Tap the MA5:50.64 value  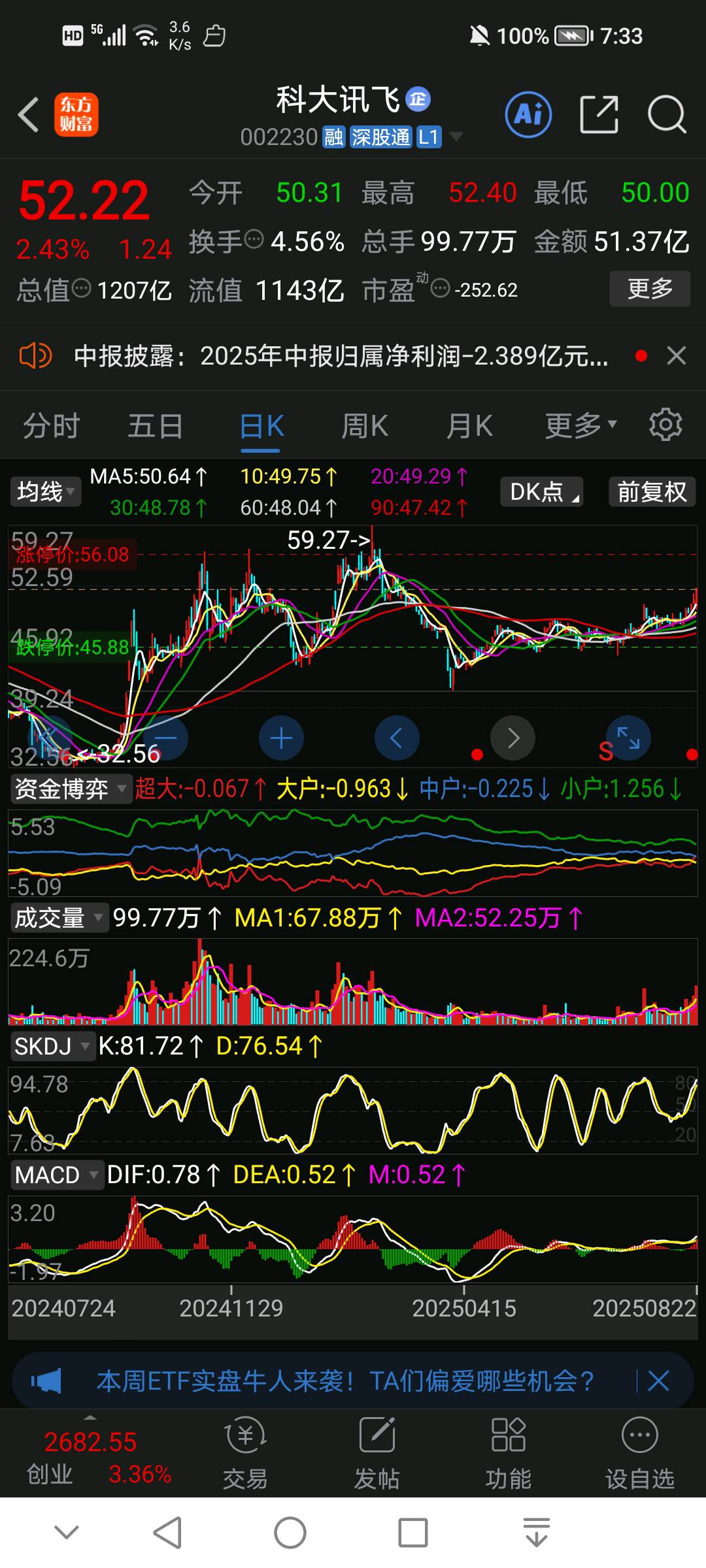click(x=148, y=476)
